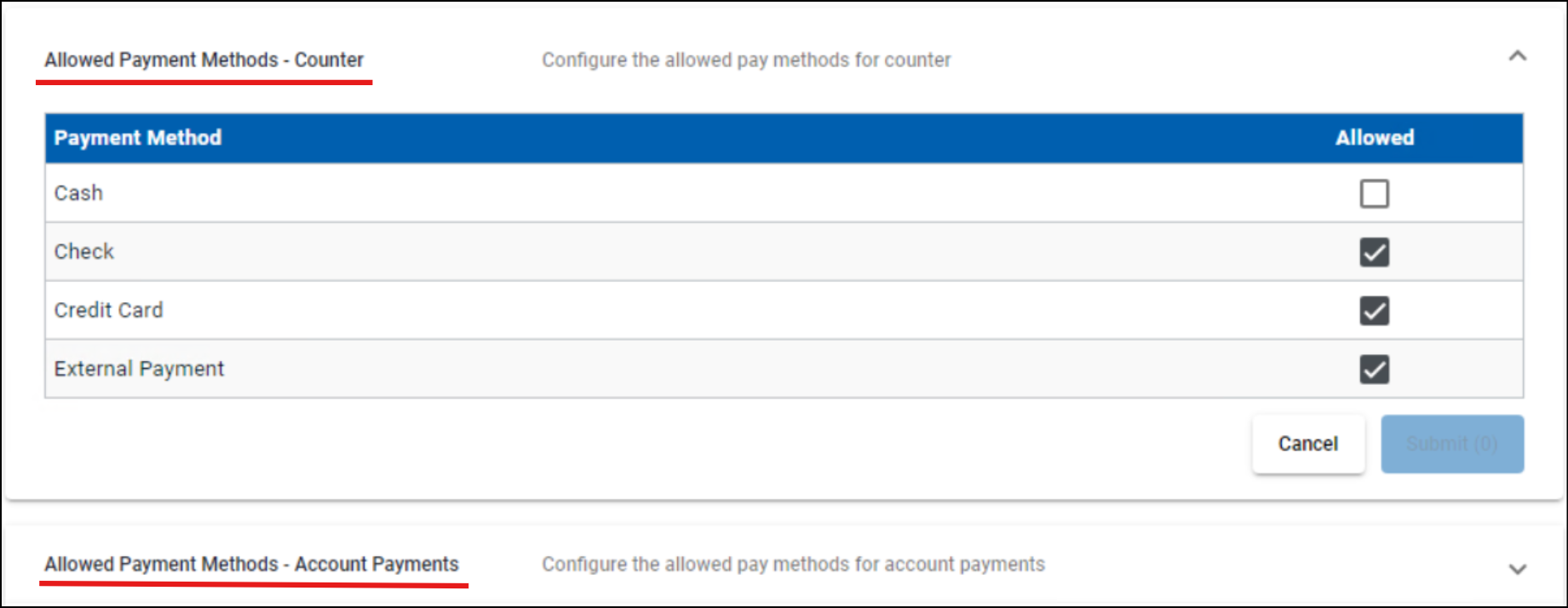1568x608 pixels.
Task: Click the Allowed column header
Action: pos(1374,138)
